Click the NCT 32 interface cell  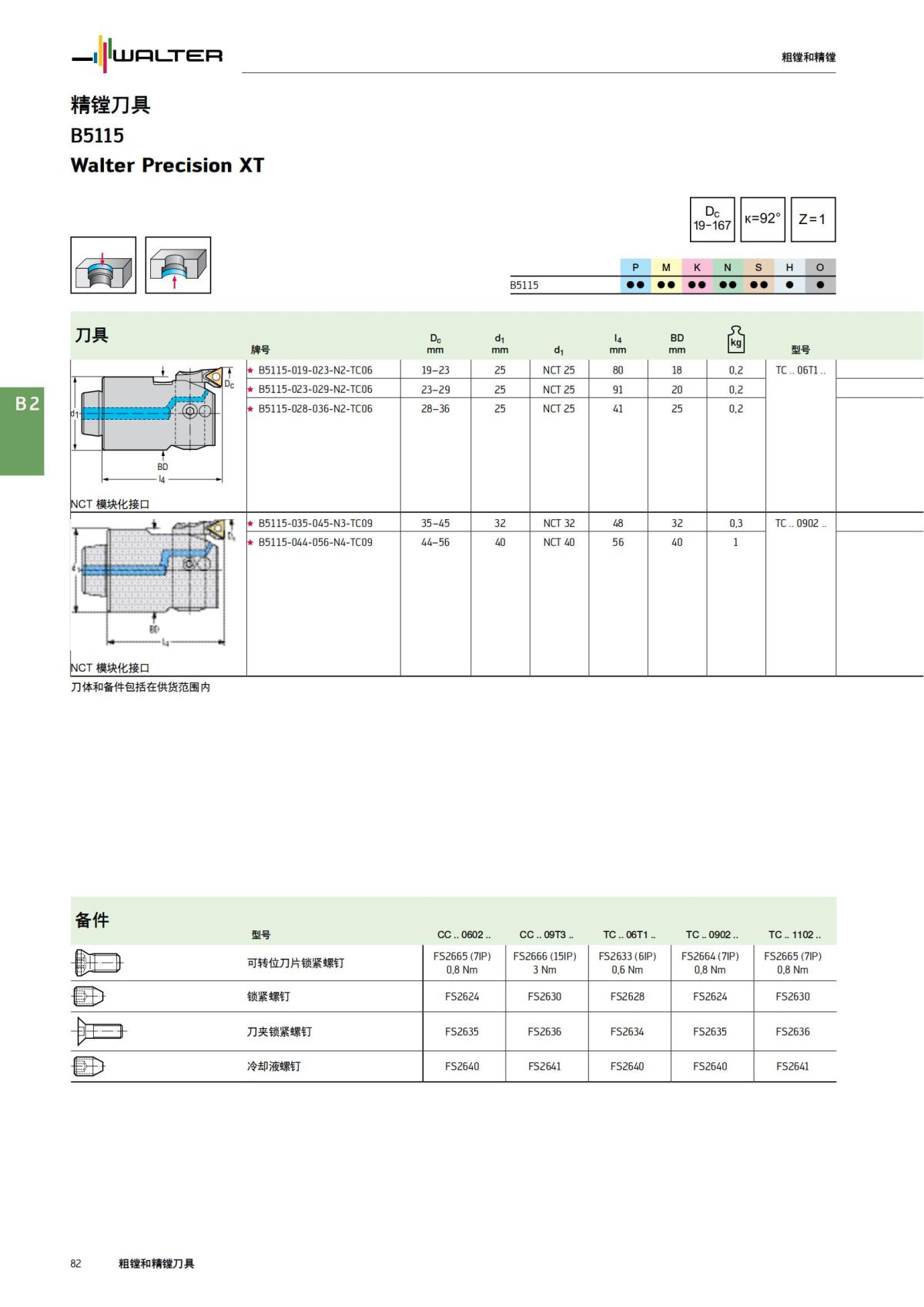tap(559, 524)
